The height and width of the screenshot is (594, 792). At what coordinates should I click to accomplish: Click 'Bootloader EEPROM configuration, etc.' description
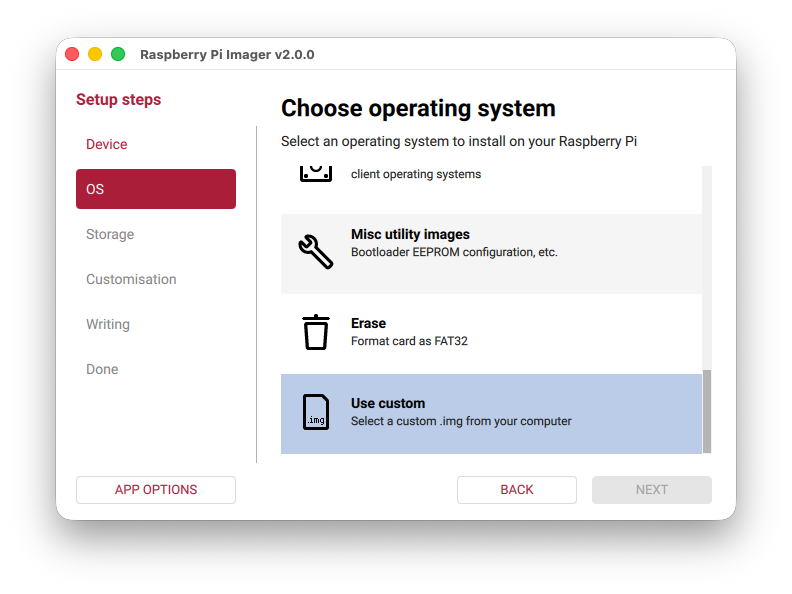click(454, 252)
